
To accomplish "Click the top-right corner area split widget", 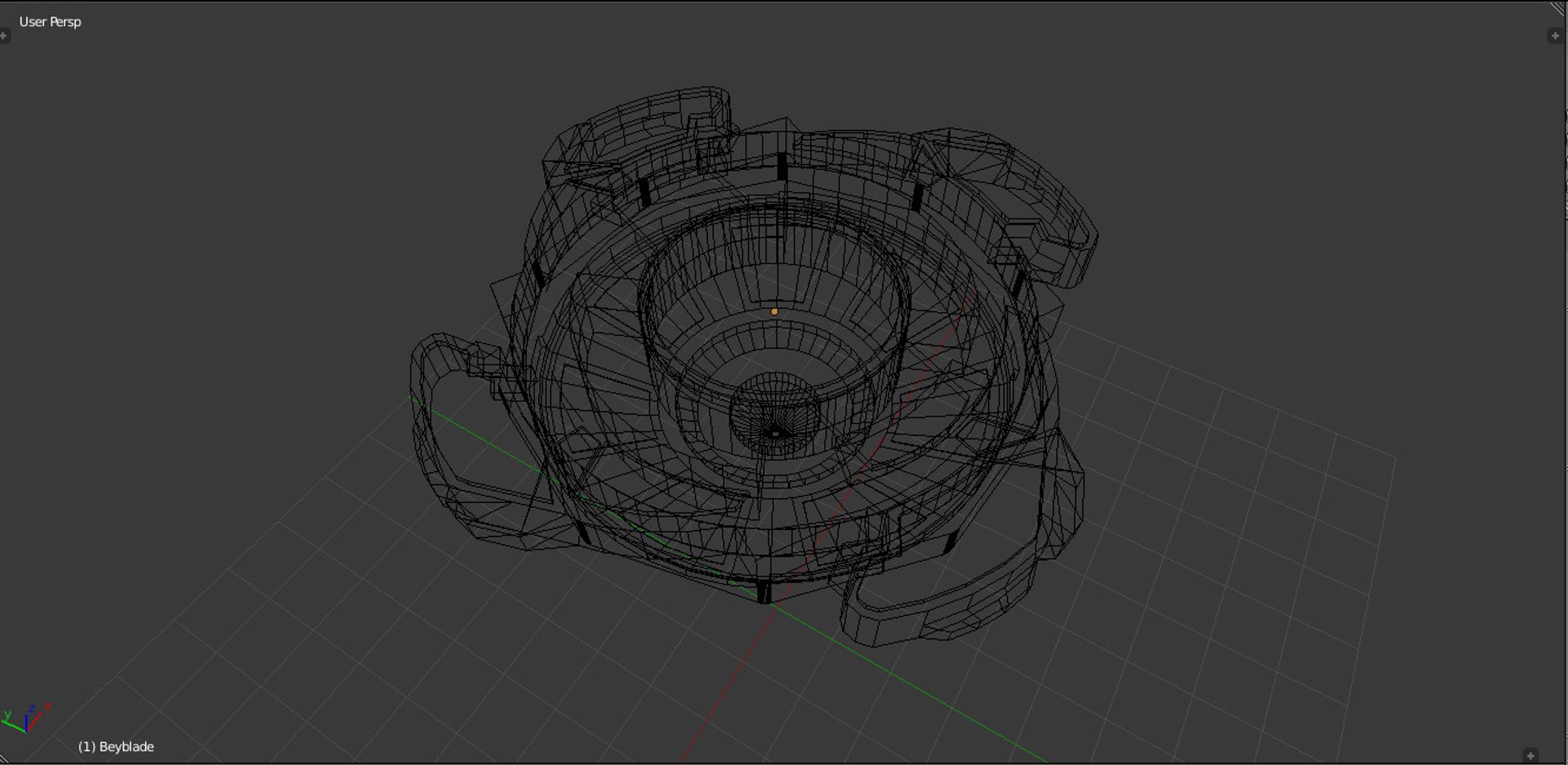I will [x=1558, y=8].
